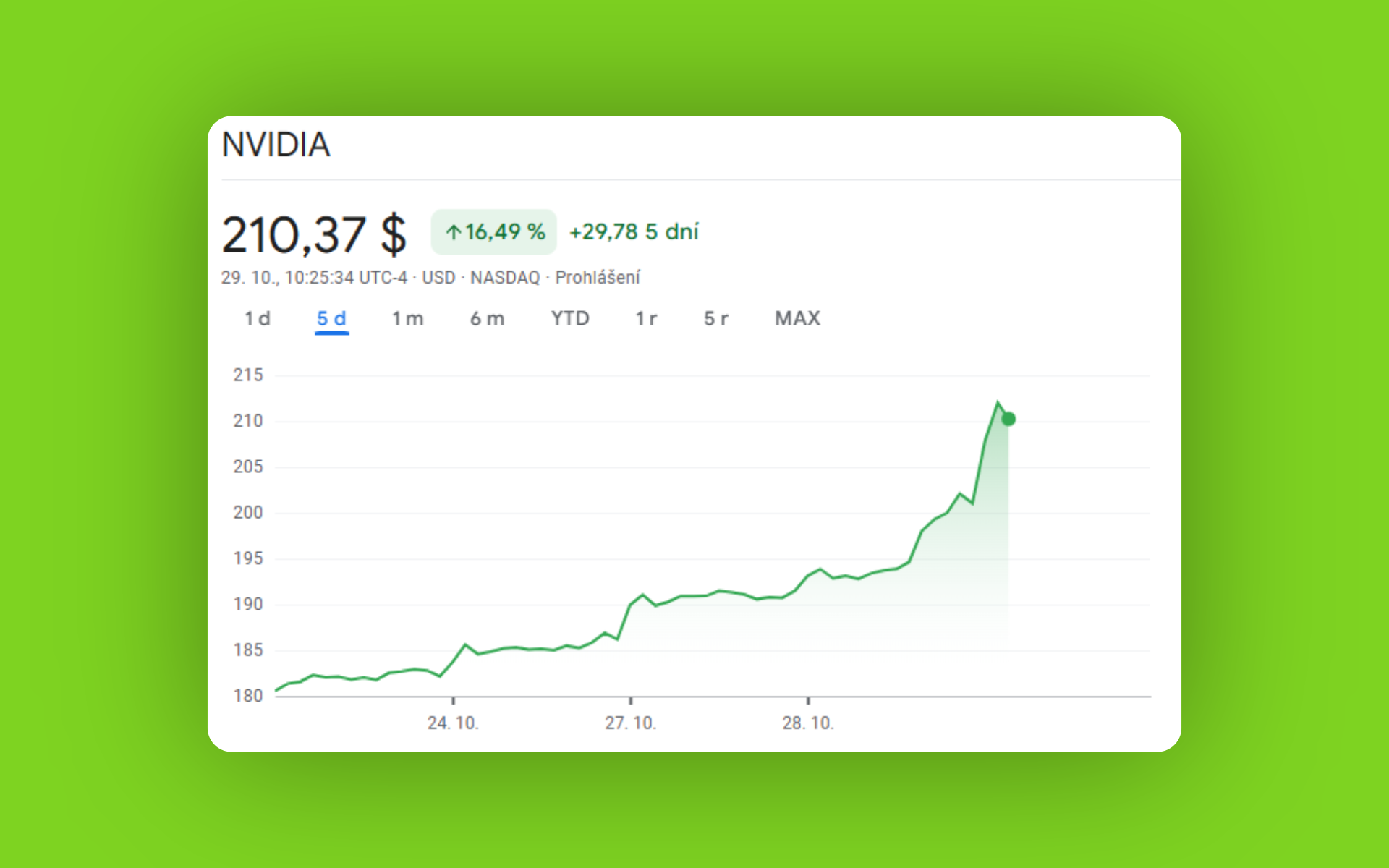This screenshot has height=868, width=1389.
Task: Click the up-arrow icon in percent badge
Action: [x=454, y=232]
